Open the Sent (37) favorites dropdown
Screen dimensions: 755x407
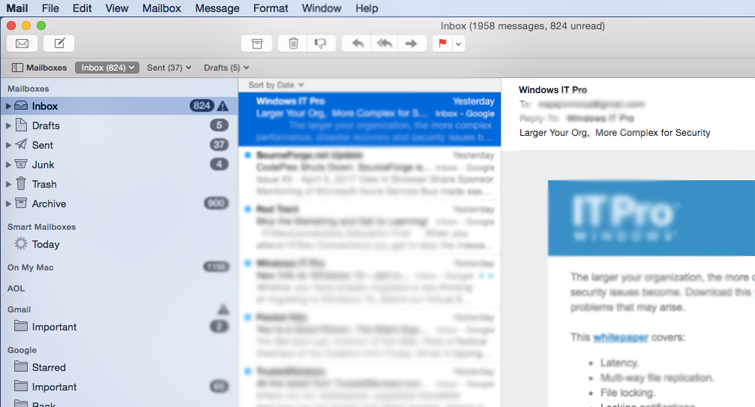169,67
